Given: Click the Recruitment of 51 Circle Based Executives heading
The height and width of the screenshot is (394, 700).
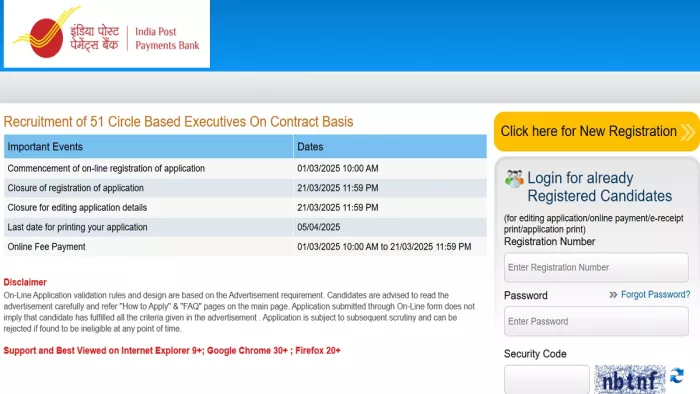Looking at the screenshot, I should (x=178, y=122).
